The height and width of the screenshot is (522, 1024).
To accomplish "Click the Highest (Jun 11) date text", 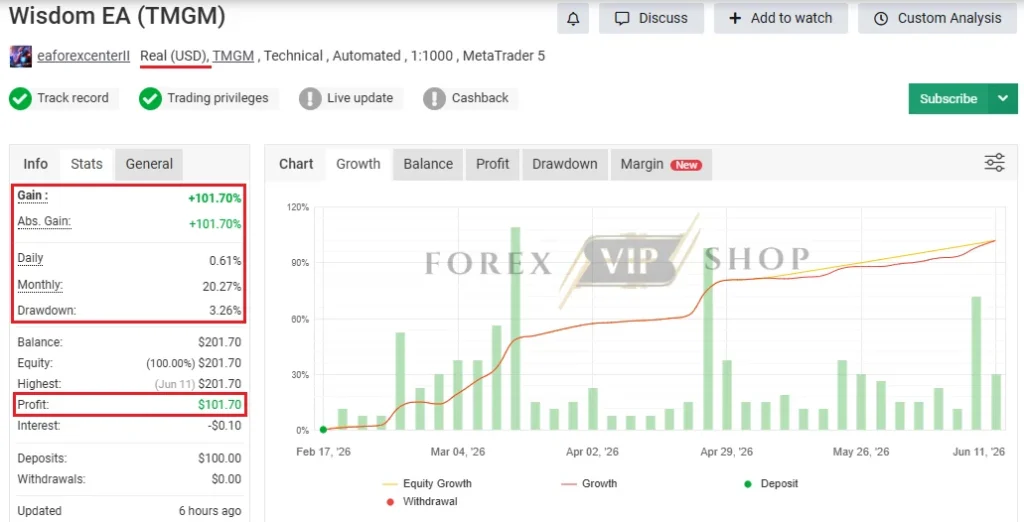I will 174,384.
